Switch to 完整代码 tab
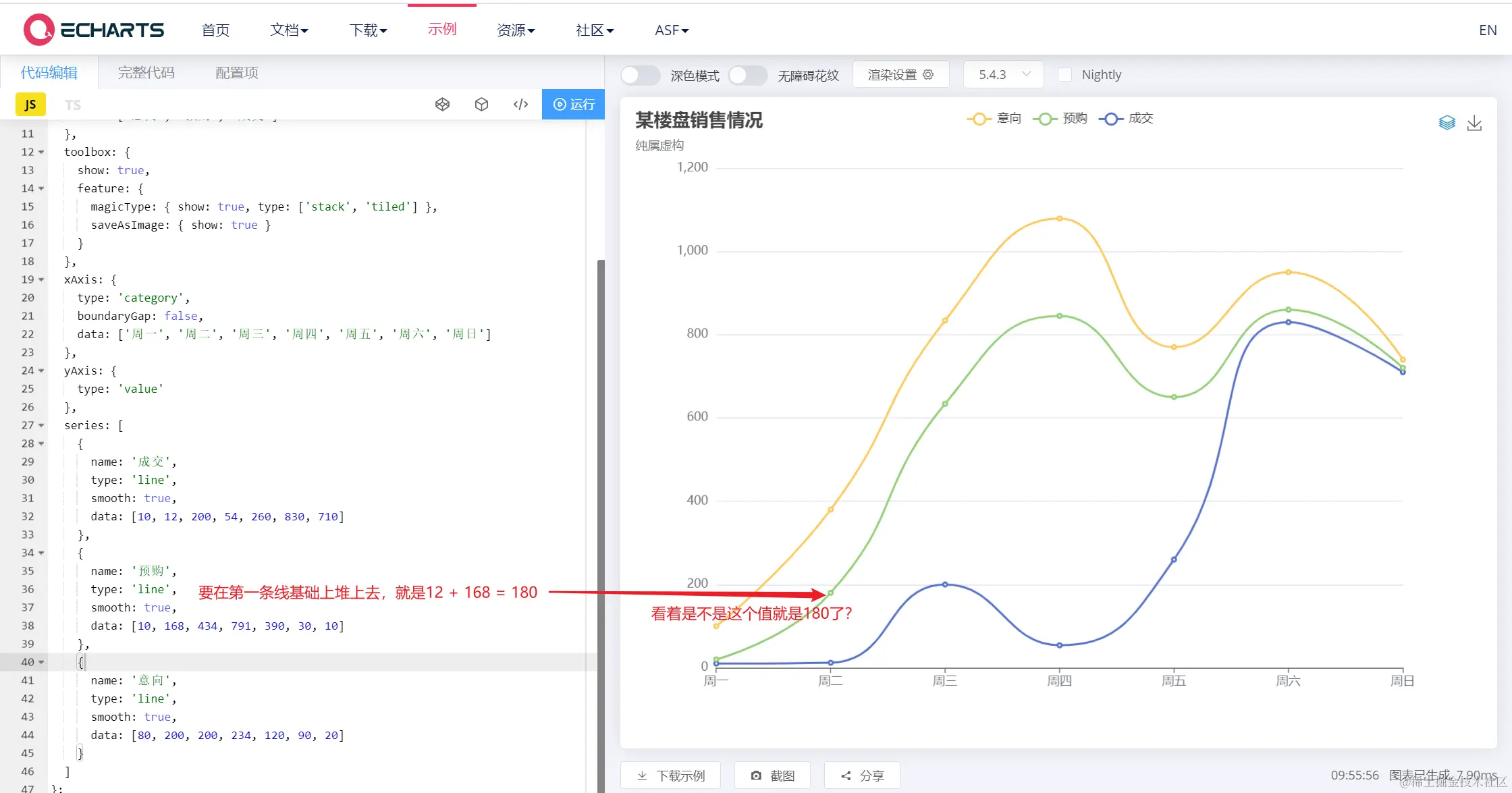 146,73
